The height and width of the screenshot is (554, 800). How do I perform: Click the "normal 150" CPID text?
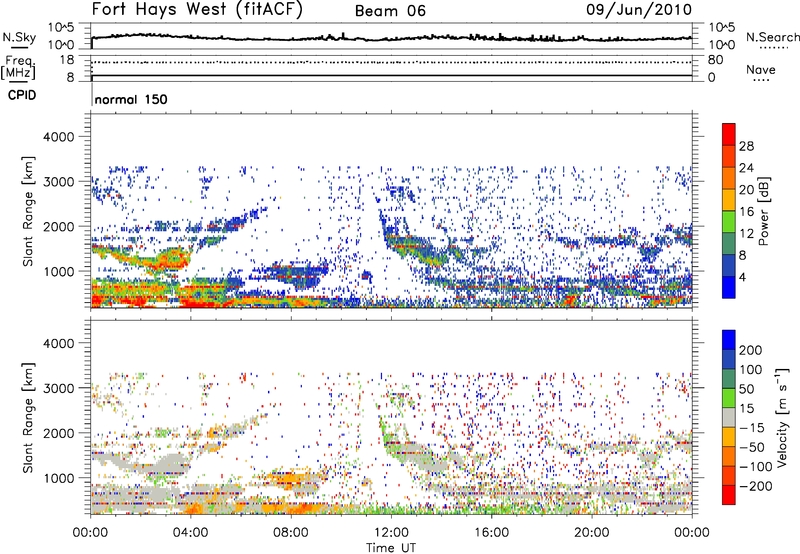pyautogui.click(x=131, y=99)
